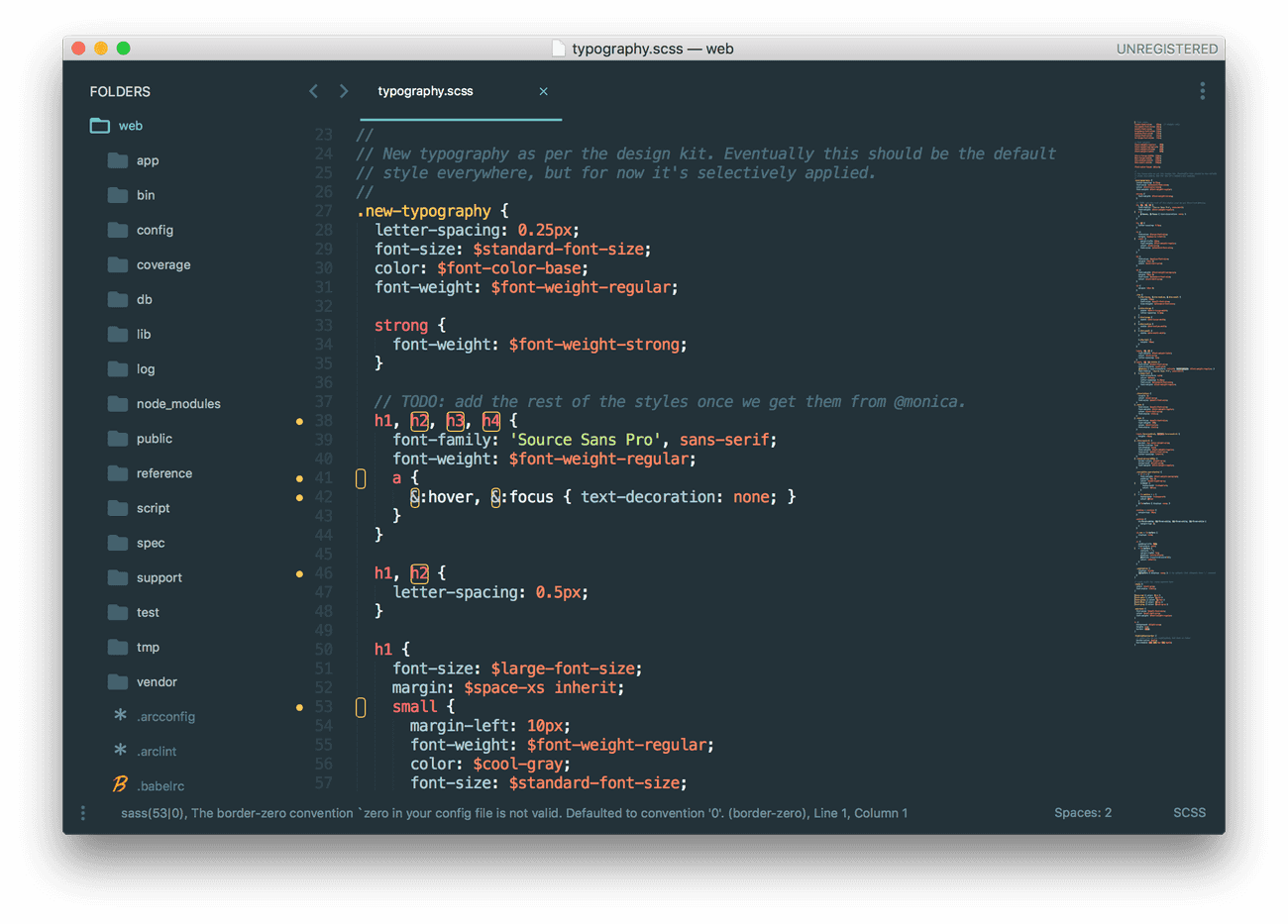Image resolution: width=1288 pixels, height=924 pixels.
Task: Click the UNREGISTERED license label
Action: pyautogui.click(x=1167, y=48)
